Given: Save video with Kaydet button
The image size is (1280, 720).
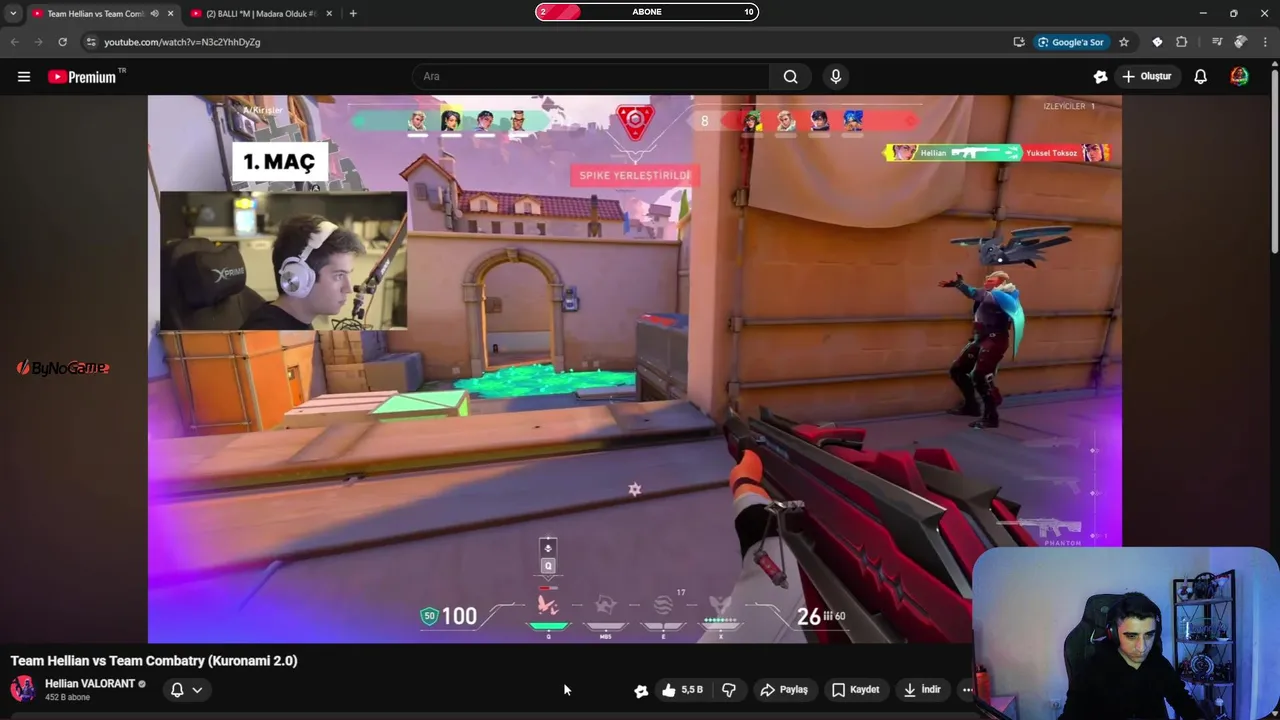Looking at the screenshot, I should 856,690.
